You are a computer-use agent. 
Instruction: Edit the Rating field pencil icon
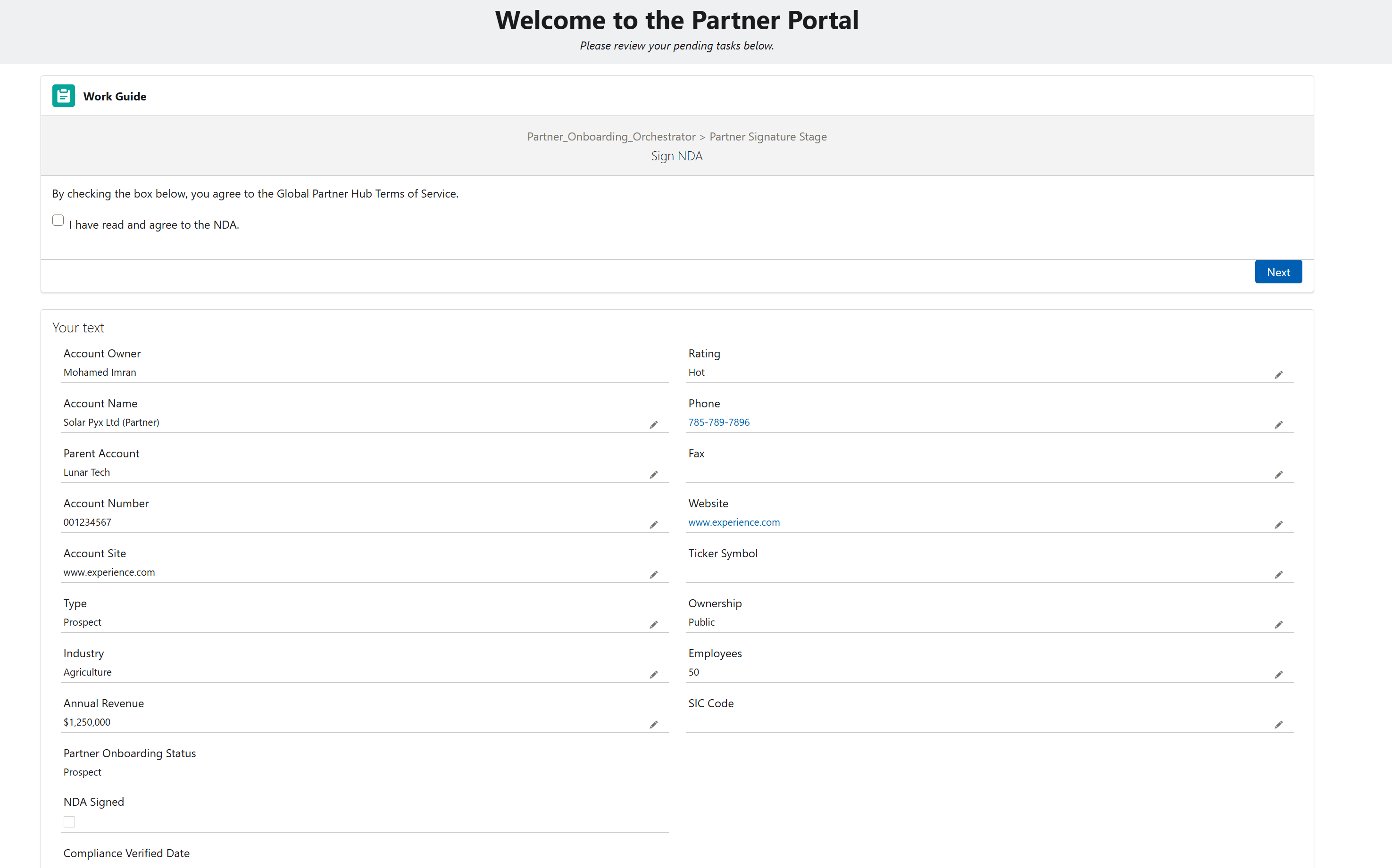point(1278,375)
